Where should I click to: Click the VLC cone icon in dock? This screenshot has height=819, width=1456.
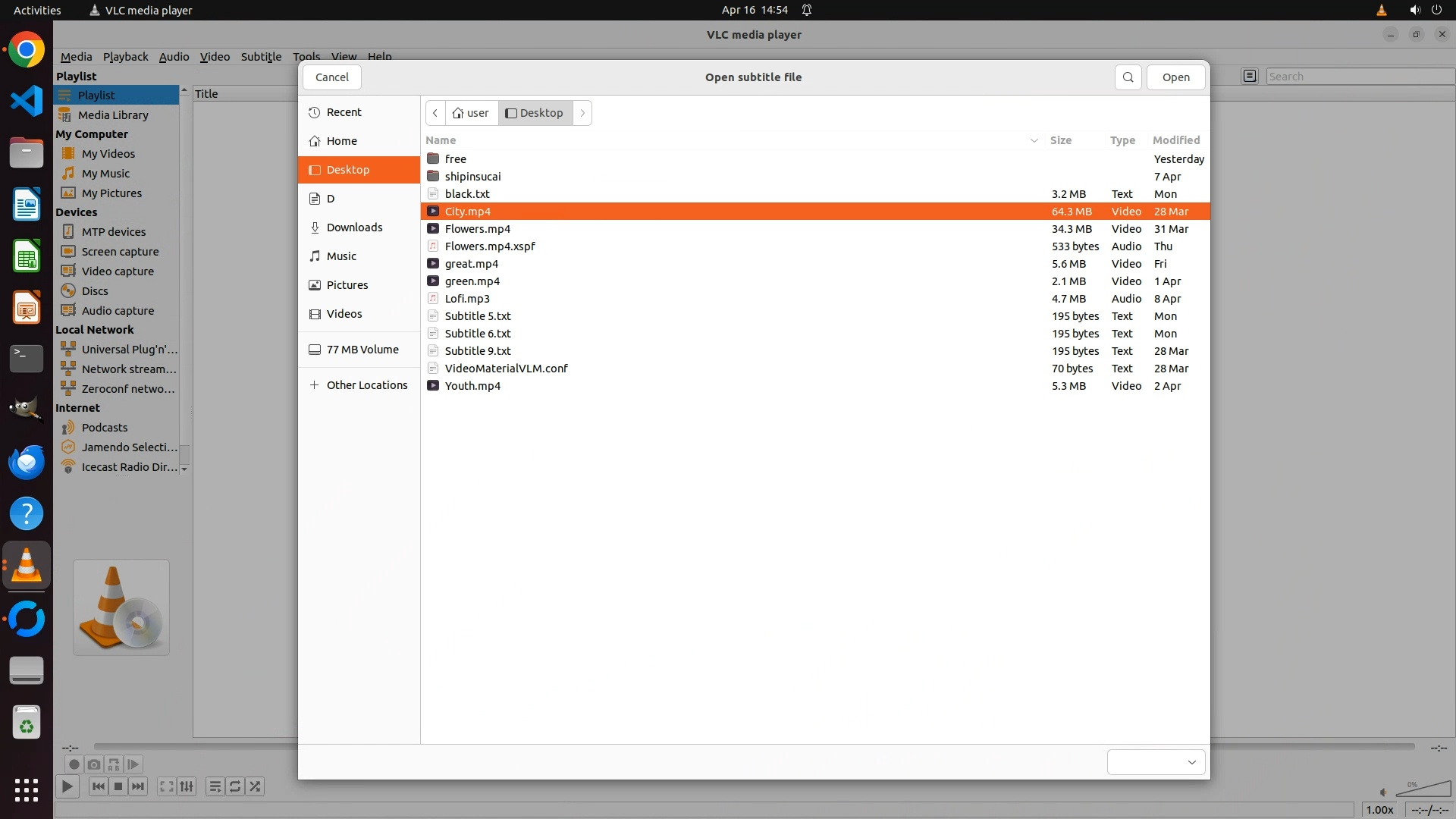click(x=27, y=566)
